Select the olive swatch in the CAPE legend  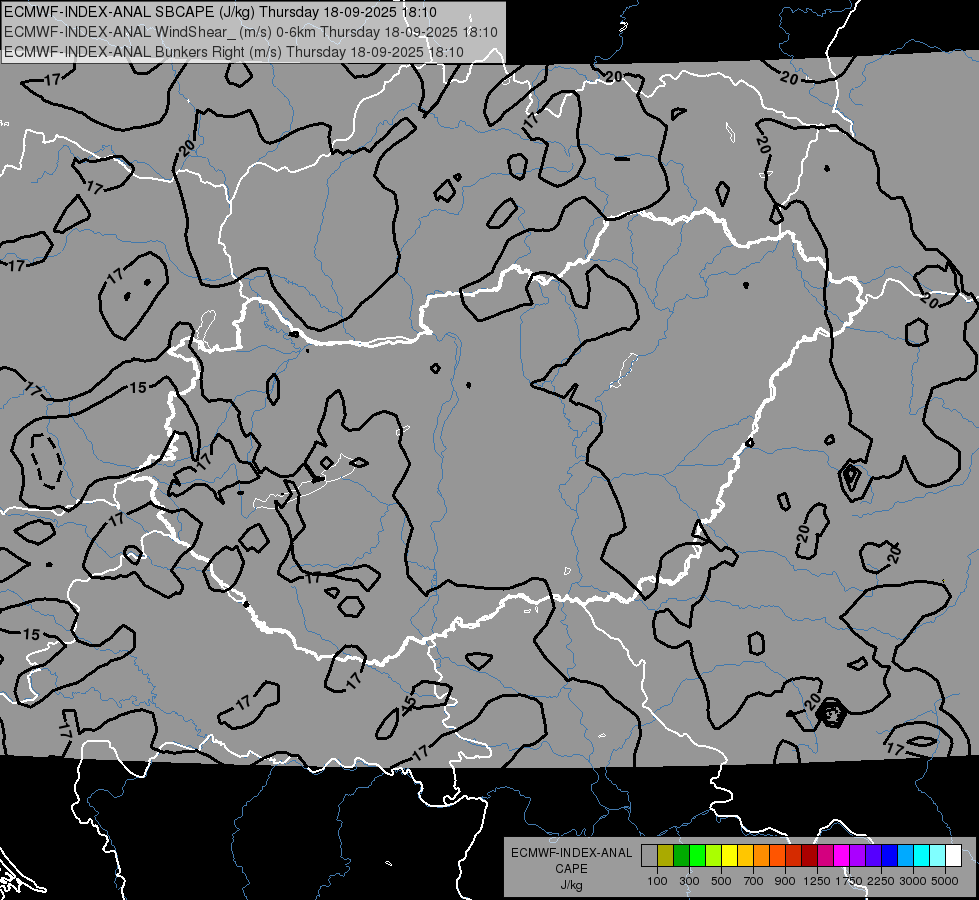click(x=666, y=856)
